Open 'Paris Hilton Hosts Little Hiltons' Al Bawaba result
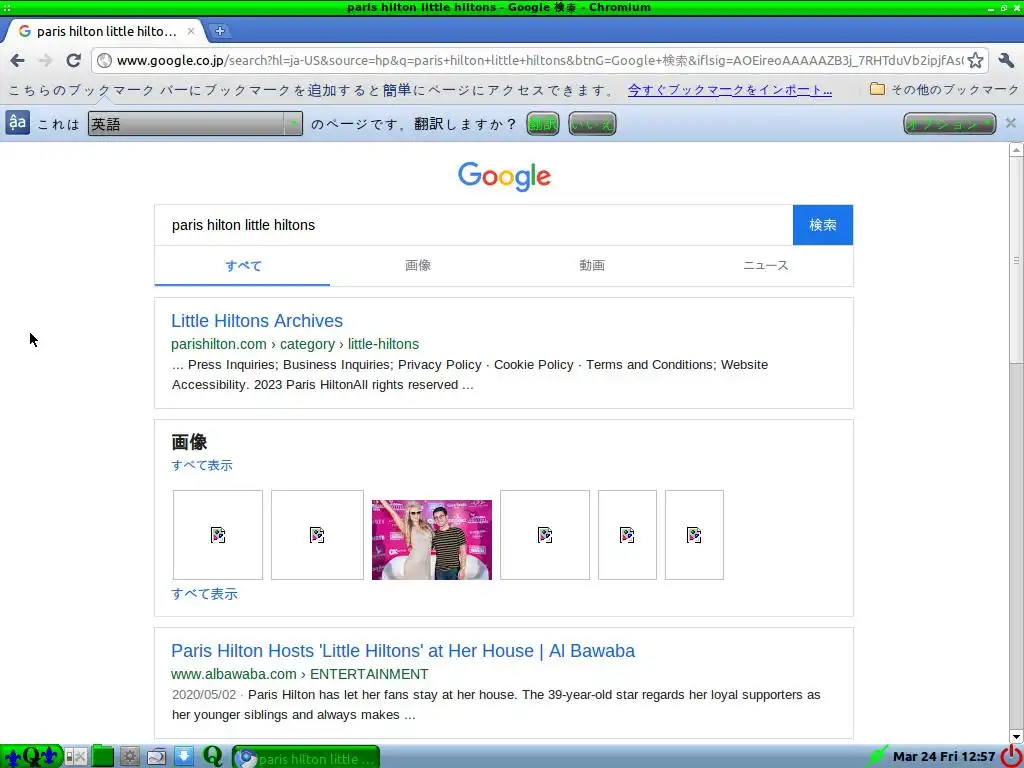 tap(403, 650)
